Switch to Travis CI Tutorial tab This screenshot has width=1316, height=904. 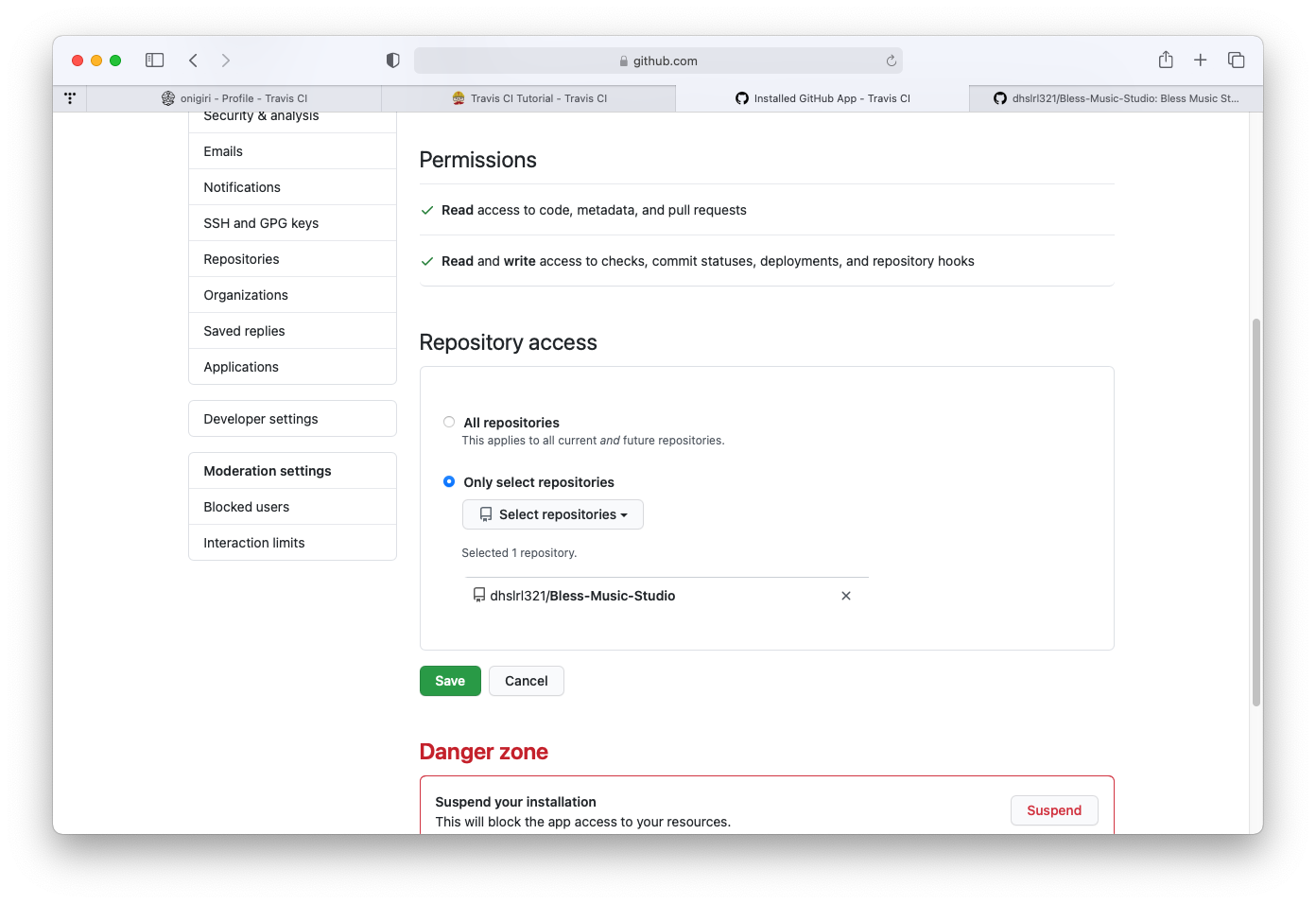(529, 98)
